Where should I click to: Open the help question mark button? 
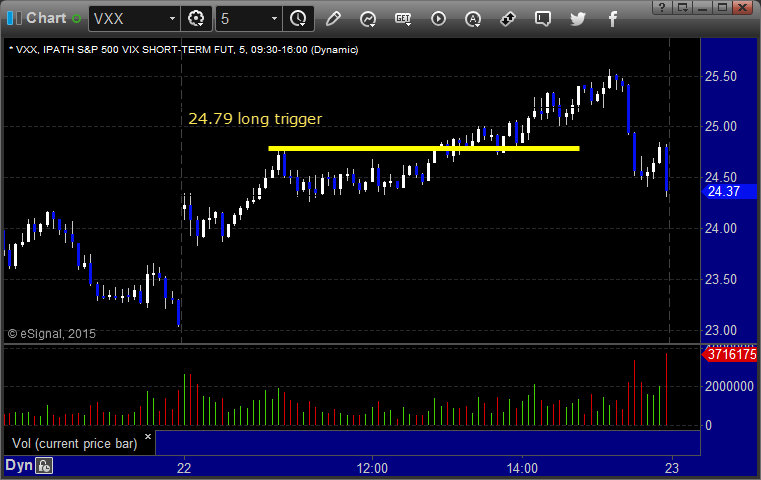click(x=662, y=7)
